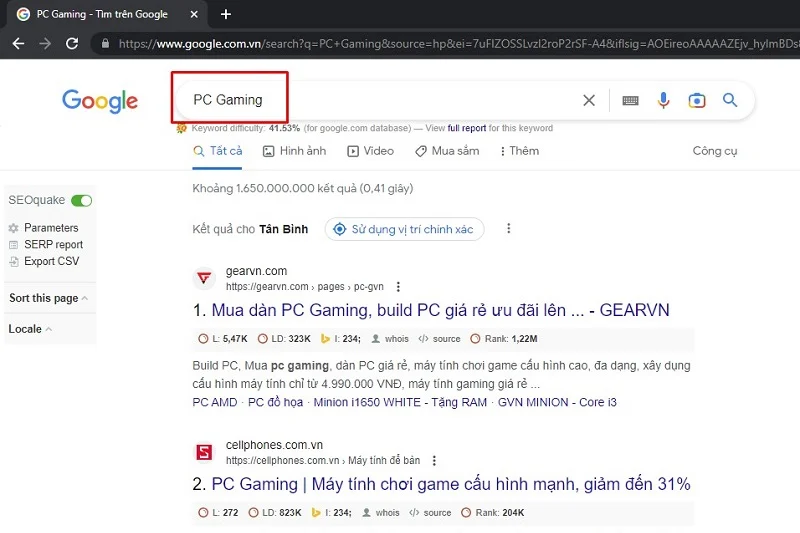Image resolution: width=800 pixels, height=533 pixels.
Task: View source for cellphones result
Action: pyautogui.click(x=430, y=513)
